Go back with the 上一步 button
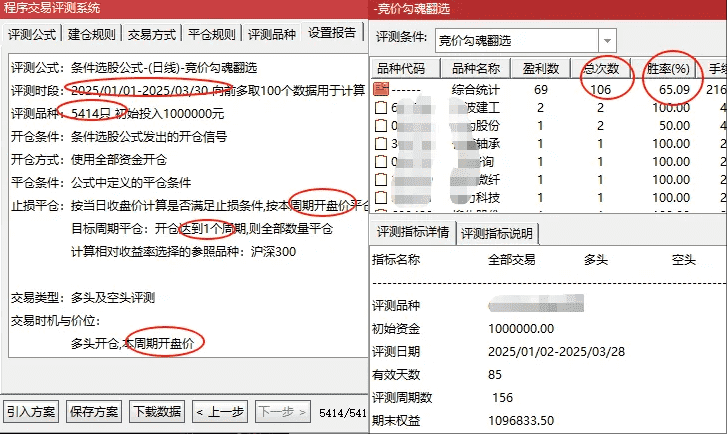 [219, 411]
